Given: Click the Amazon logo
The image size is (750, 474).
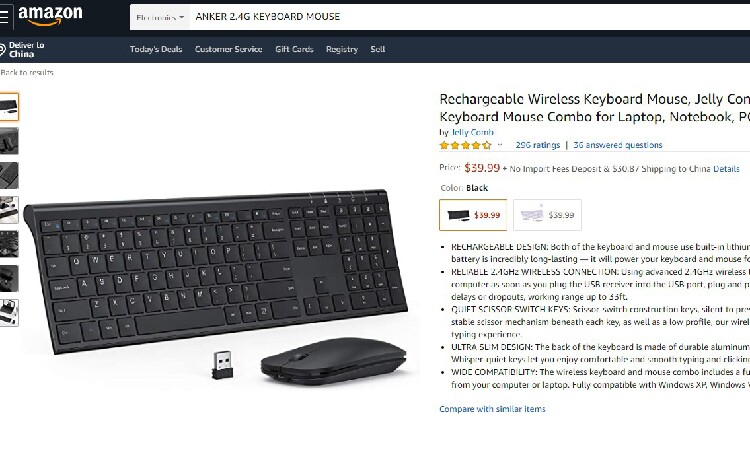Looking at the screenshot, I should 50,16.
